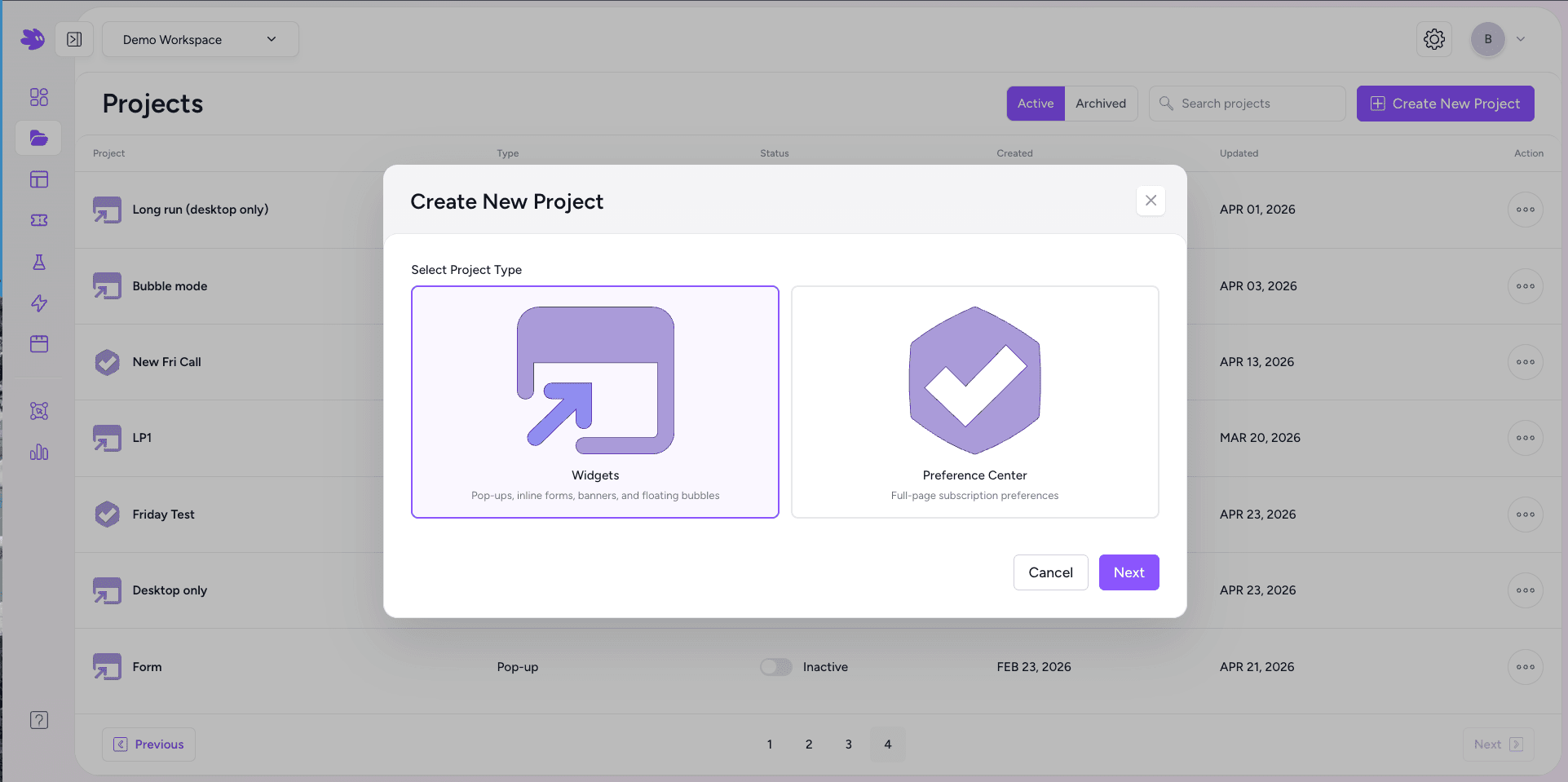Click the Desktop only project icon
This screenshot has width=1568, height=782.
point(107,590)
